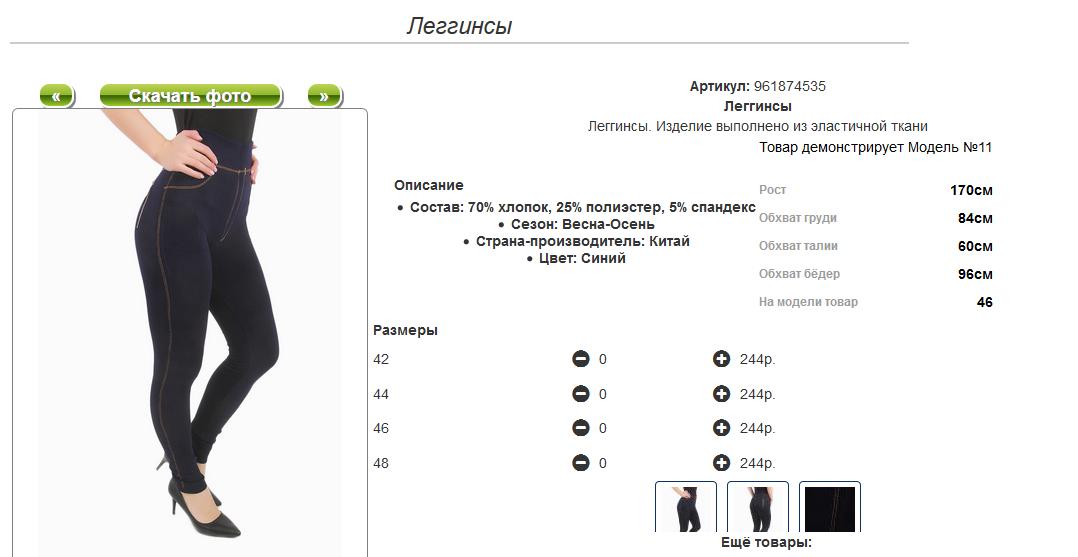
Task: Decrease quantity for size 42
Action: tap(581, 359)
